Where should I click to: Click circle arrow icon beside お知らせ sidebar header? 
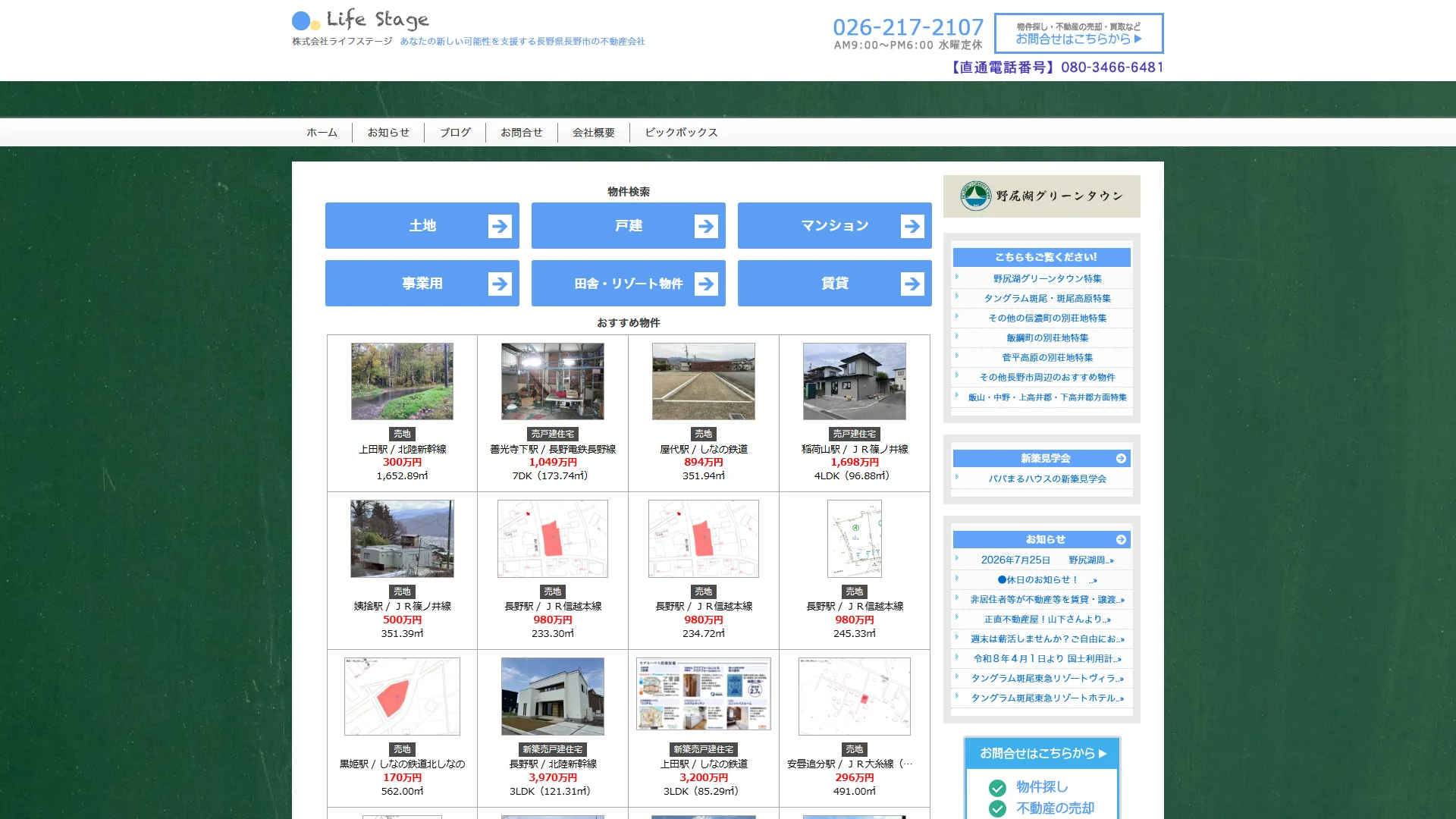(x=1121, y=539)
